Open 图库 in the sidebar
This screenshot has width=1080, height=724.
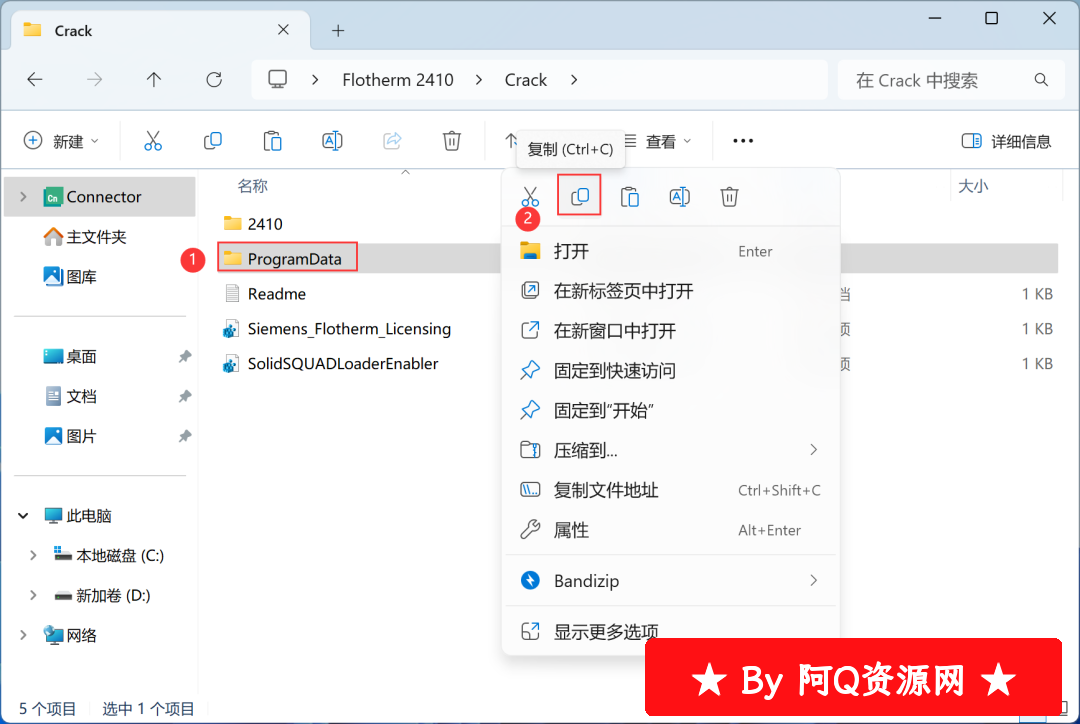click(70, 277)
